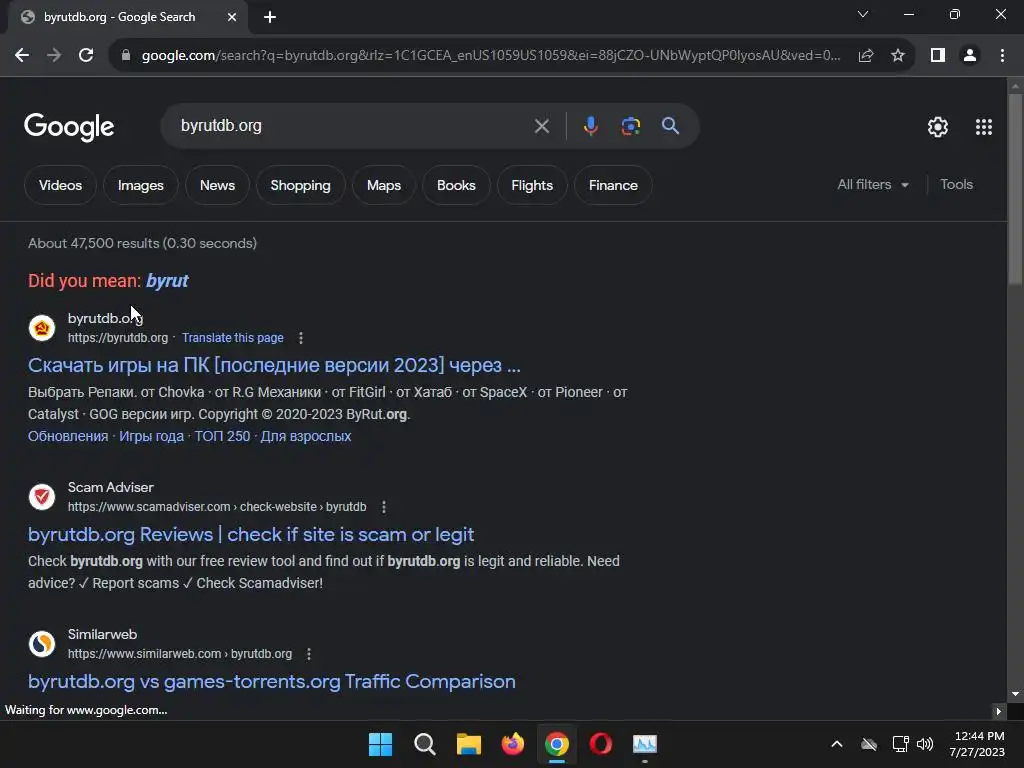
Task: Click the Scam Adviser favicon
Action: (x=42, y=497)
